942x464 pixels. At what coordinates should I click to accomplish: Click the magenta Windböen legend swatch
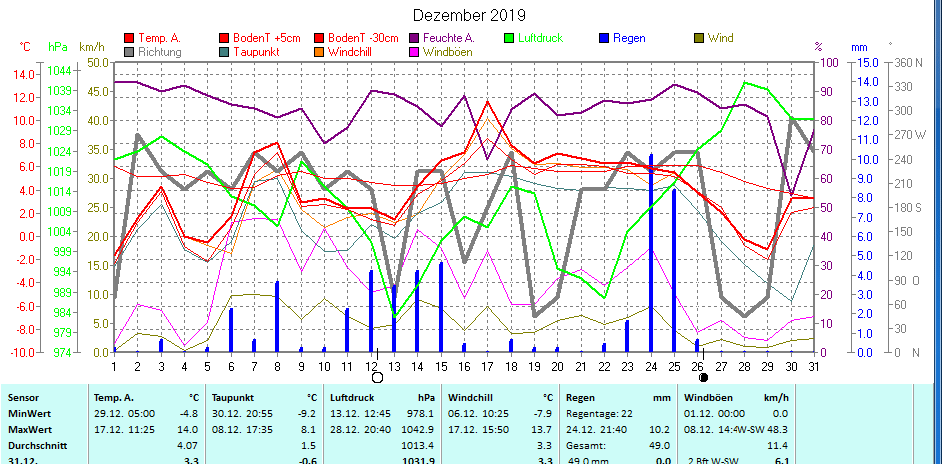[x=413, y=52]
